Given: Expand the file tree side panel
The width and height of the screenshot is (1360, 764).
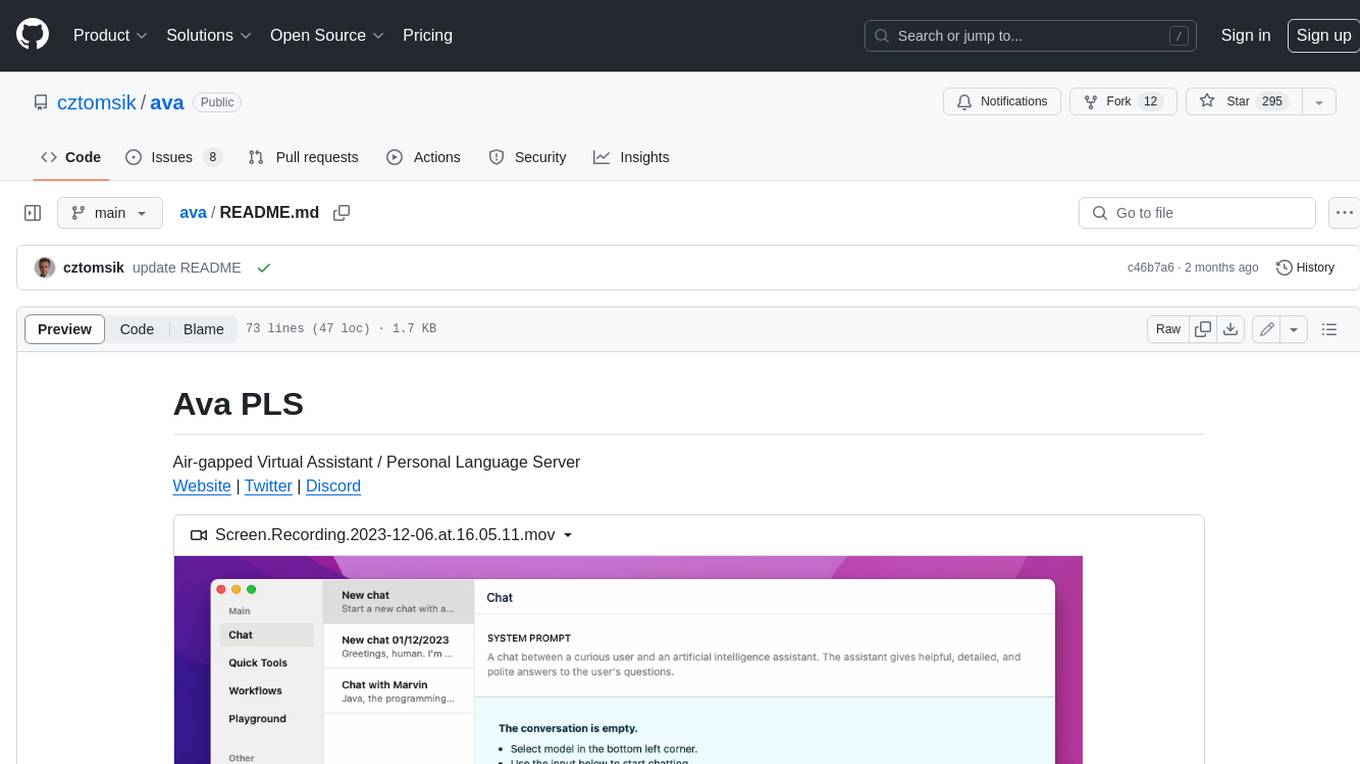Looking at the screenshot, I should click(x=32, y=213).
